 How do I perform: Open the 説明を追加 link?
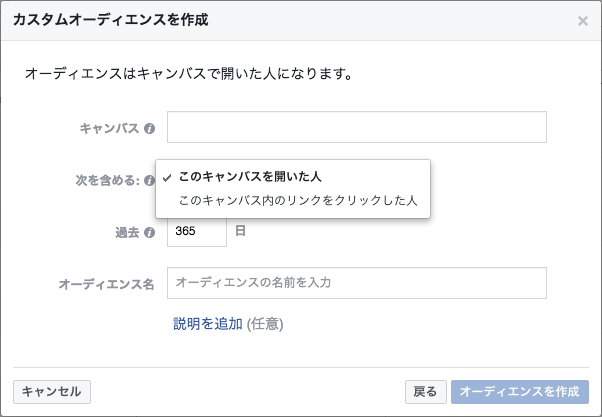click(x=208, y=324)
